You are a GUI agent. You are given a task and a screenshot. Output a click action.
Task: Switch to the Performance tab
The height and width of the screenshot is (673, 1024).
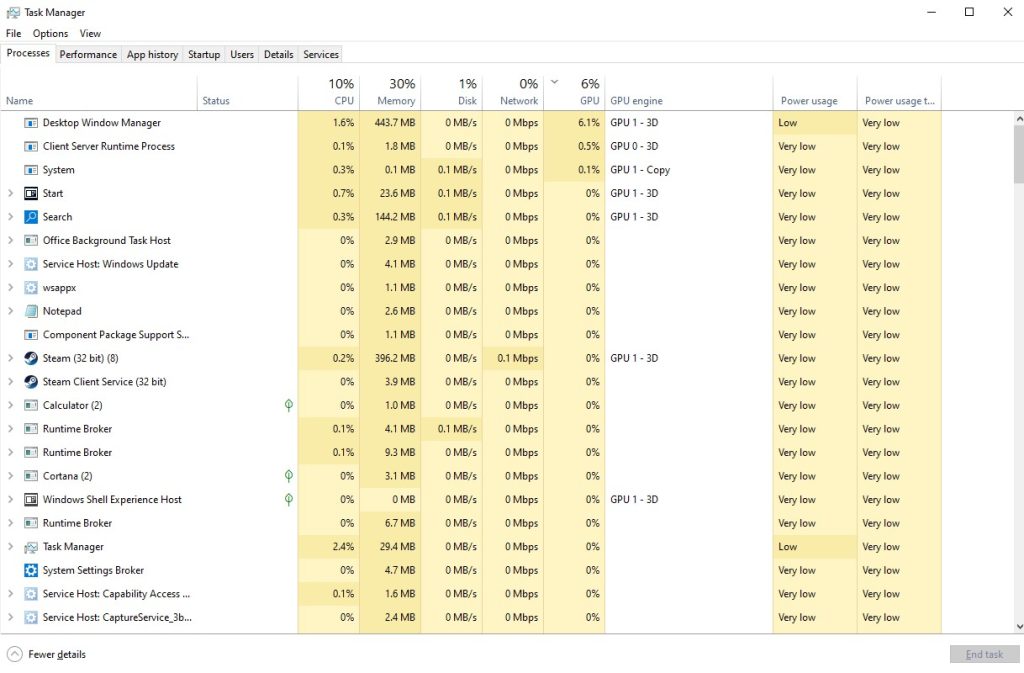point(88,54)
